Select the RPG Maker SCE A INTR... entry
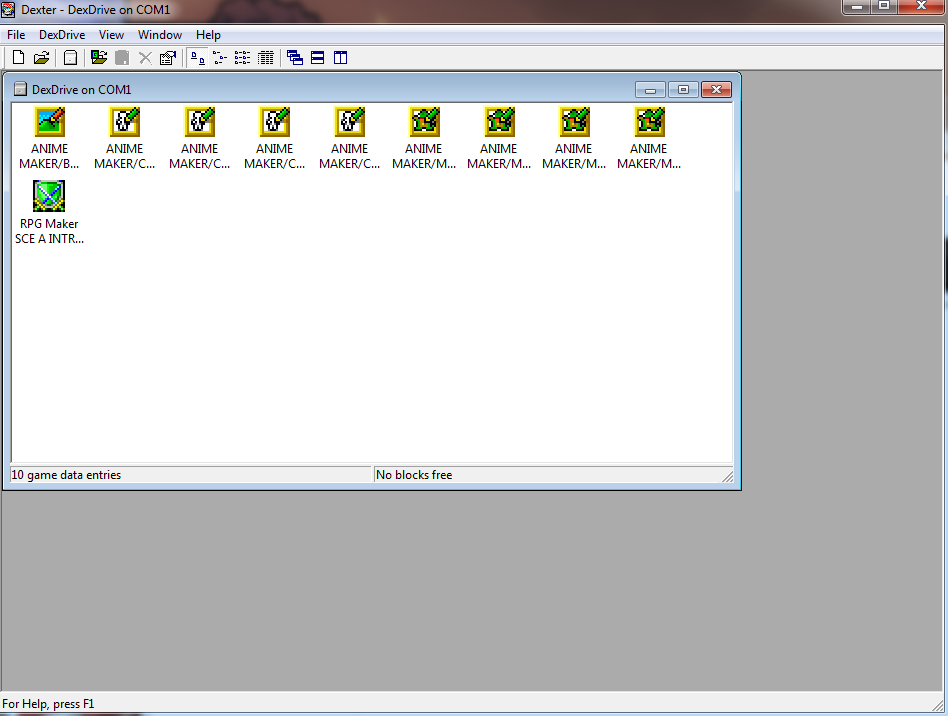This screenshot has height=716, width=948. [x=49, y=213]
